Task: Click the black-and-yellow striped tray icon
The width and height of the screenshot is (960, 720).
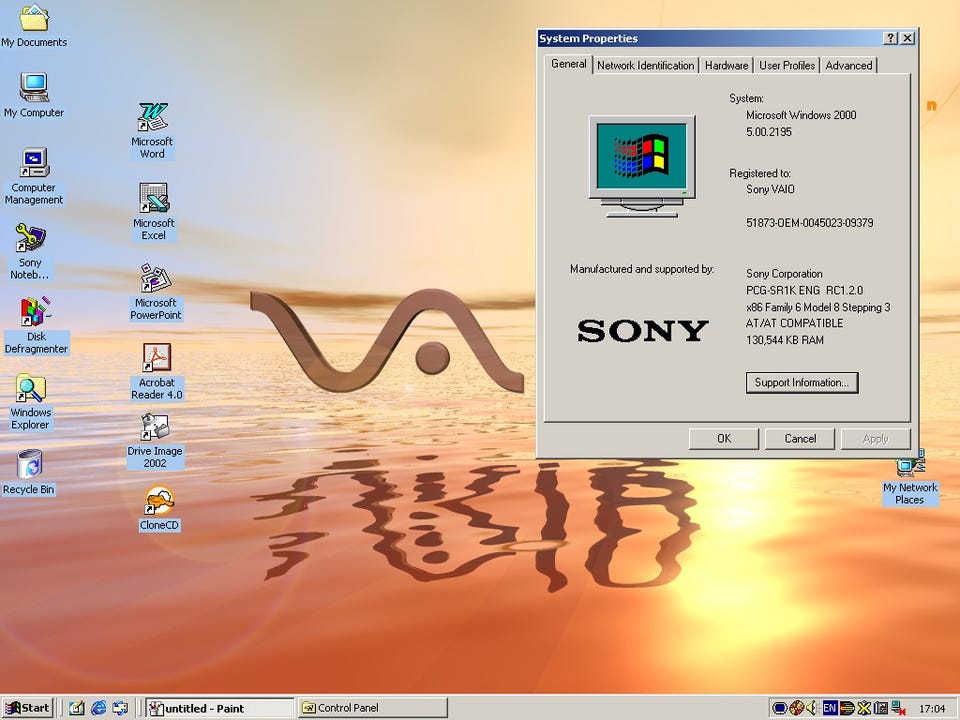Action: tap(847, 708)
